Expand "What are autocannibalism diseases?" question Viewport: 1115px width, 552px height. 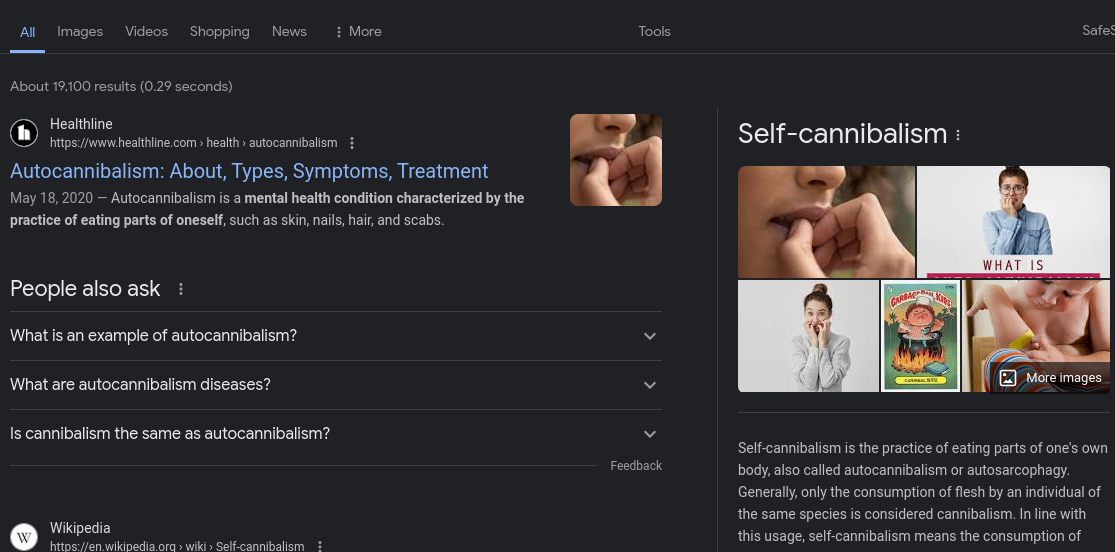650,385
